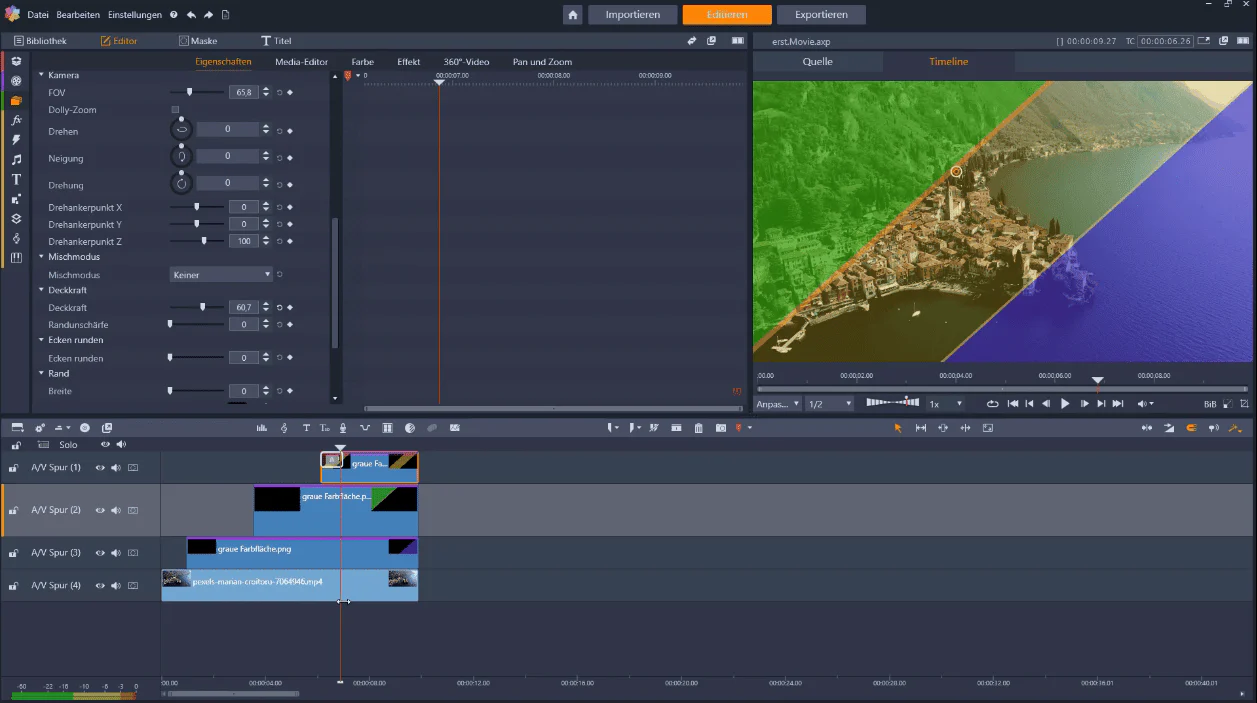
Task: Open the Einstellungen menu
Action: click(135, 15)
